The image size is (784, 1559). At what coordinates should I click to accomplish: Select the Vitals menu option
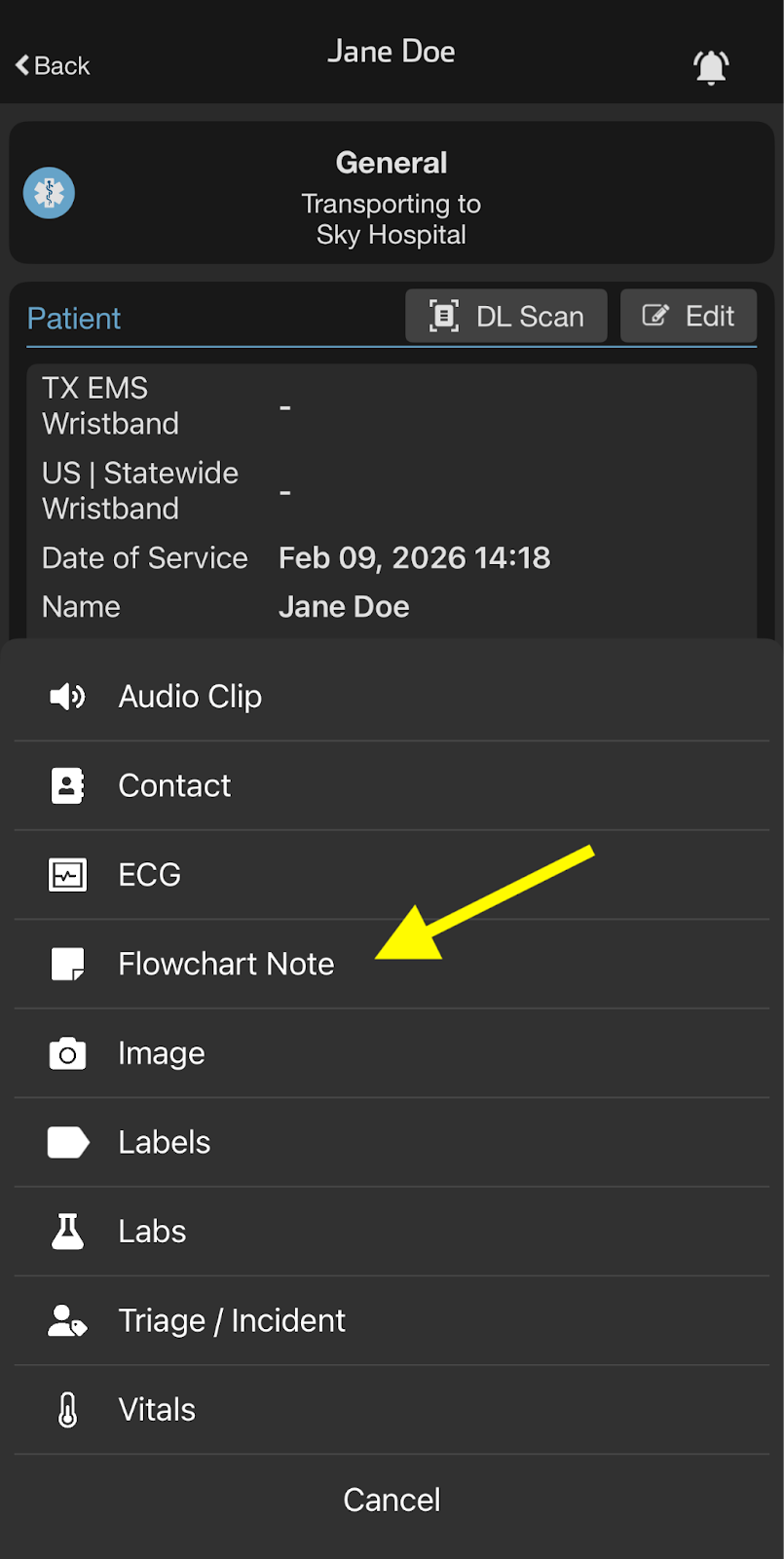pos(157,1410)
